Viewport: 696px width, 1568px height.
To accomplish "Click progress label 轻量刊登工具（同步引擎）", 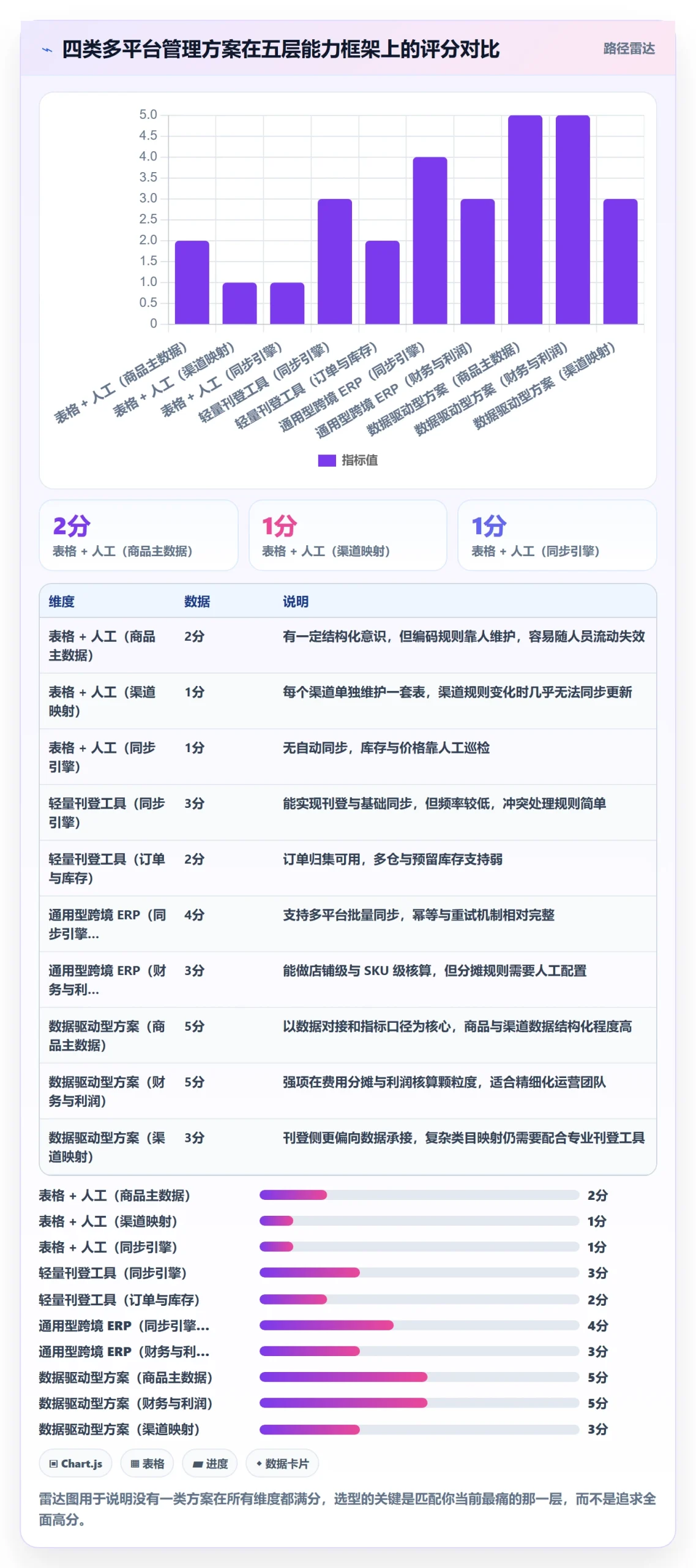I will pos(113,1272).
